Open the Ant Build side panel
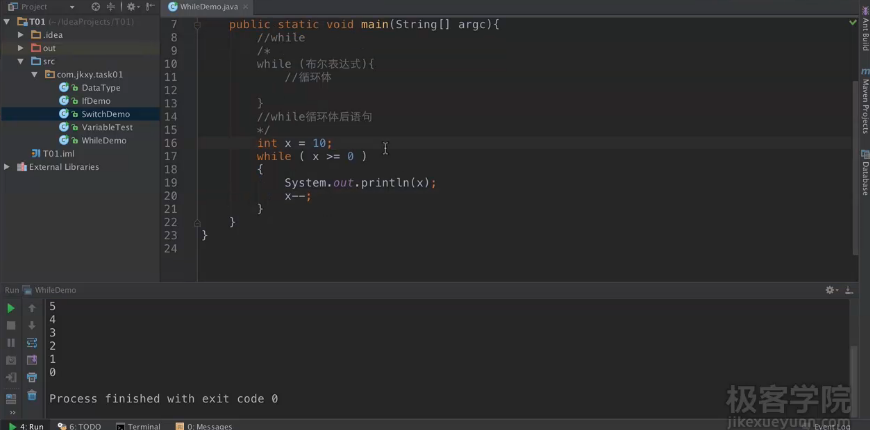Viewport: 870px width, 430px height. click(x=864, y=28)
